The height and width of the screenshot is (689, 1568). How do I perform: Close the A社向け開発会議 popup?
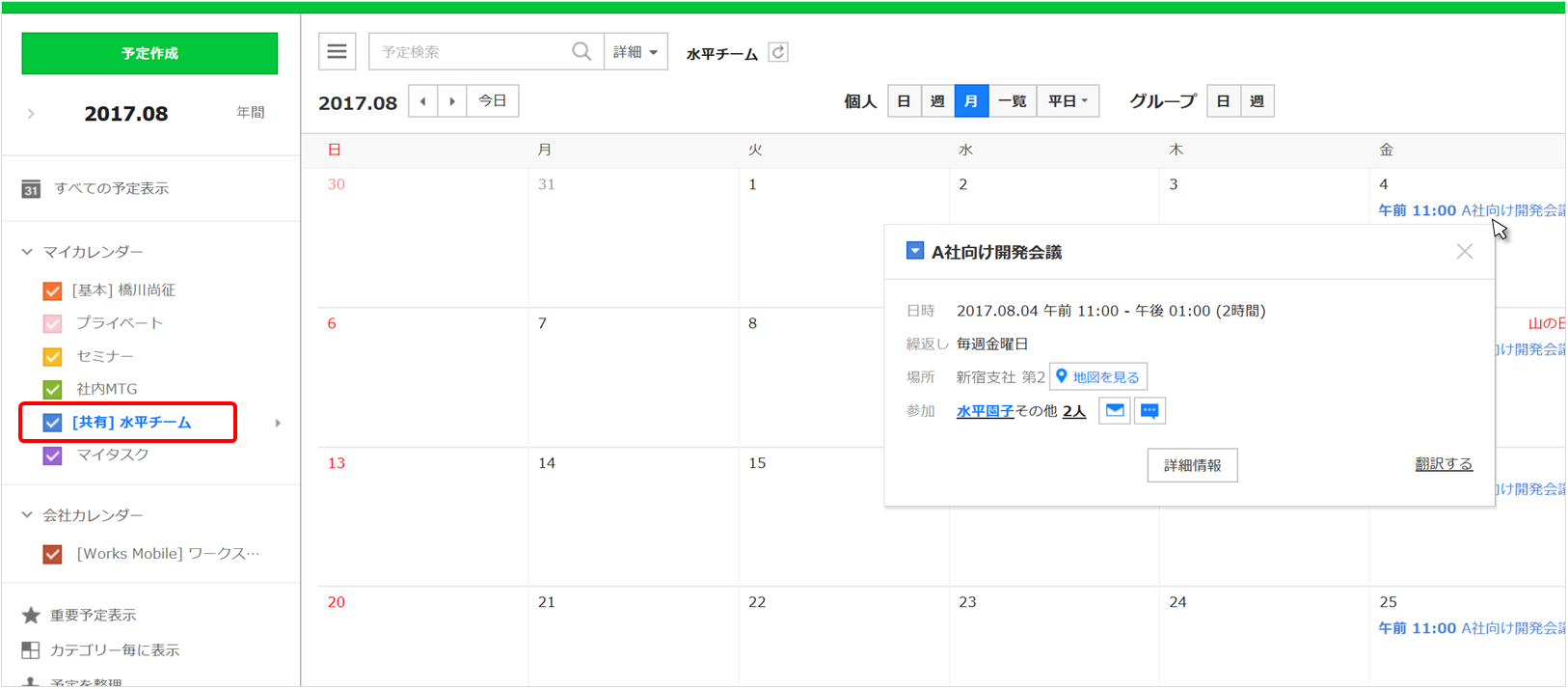pos(1464,252)
